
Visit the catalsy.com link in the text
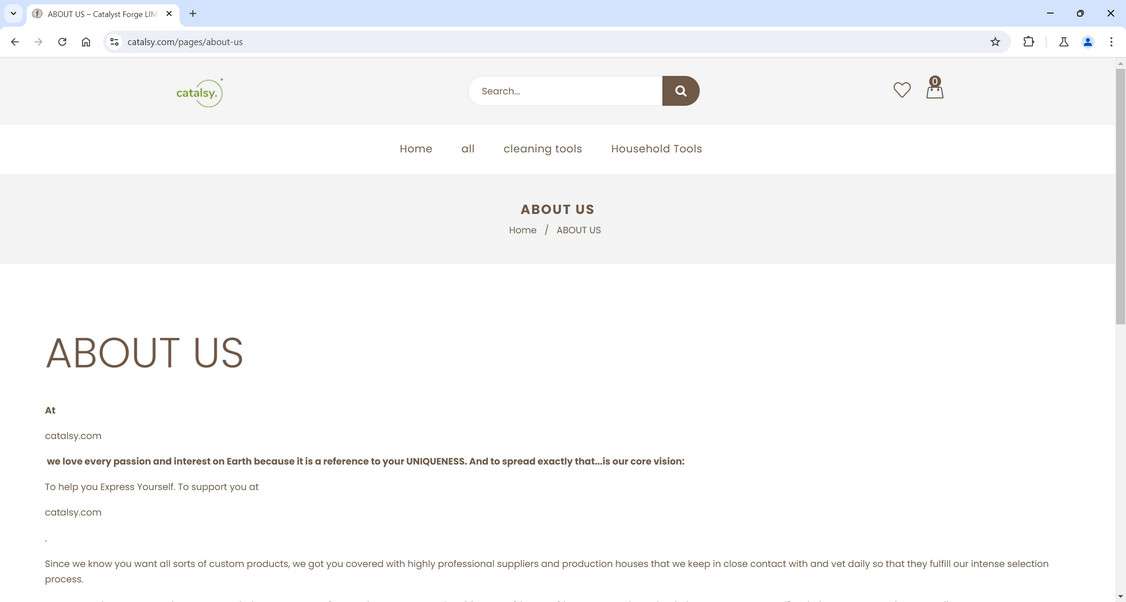pos(72,435)
